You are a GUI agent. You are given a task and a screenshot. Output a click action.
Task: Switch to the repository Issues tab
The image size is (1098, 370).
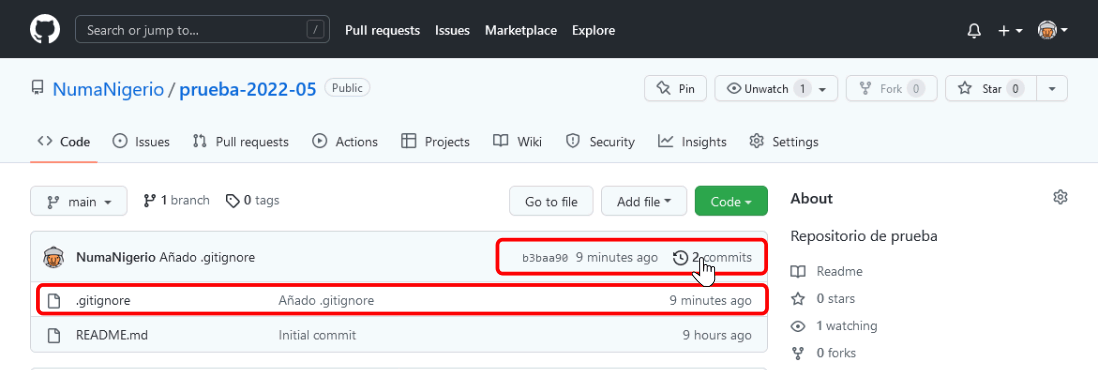[x=141, y=142]
